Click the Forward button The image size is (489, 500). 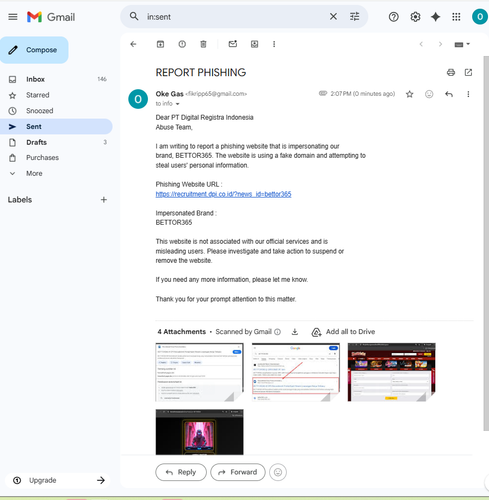tap(238, 472)
